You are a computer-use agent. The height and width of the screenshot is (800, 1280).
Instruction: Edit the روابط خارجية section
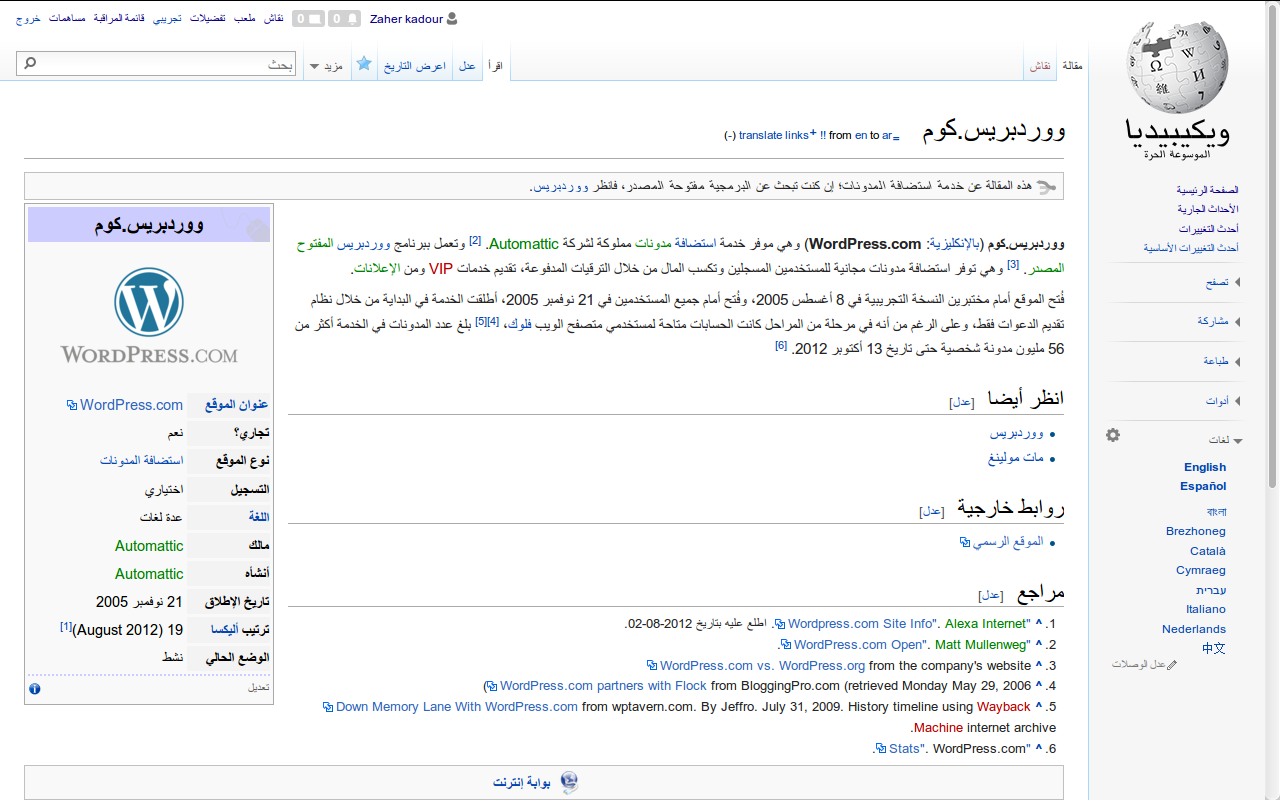pyautogui.click(x=931, y=511)
